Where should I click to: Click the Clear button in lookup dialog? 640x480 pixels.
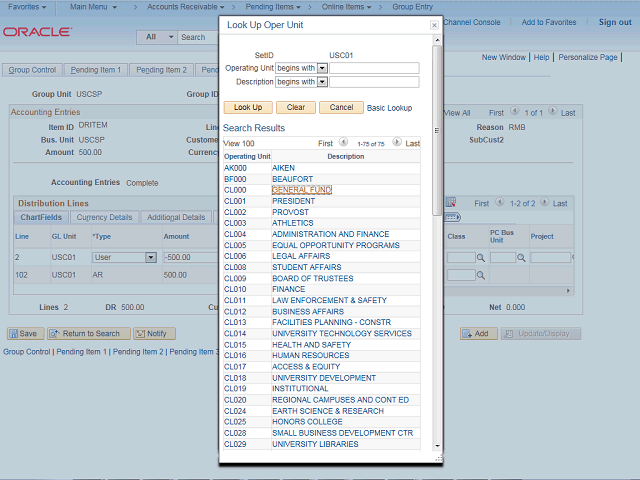pyautogui.click(x=296, y=107)
